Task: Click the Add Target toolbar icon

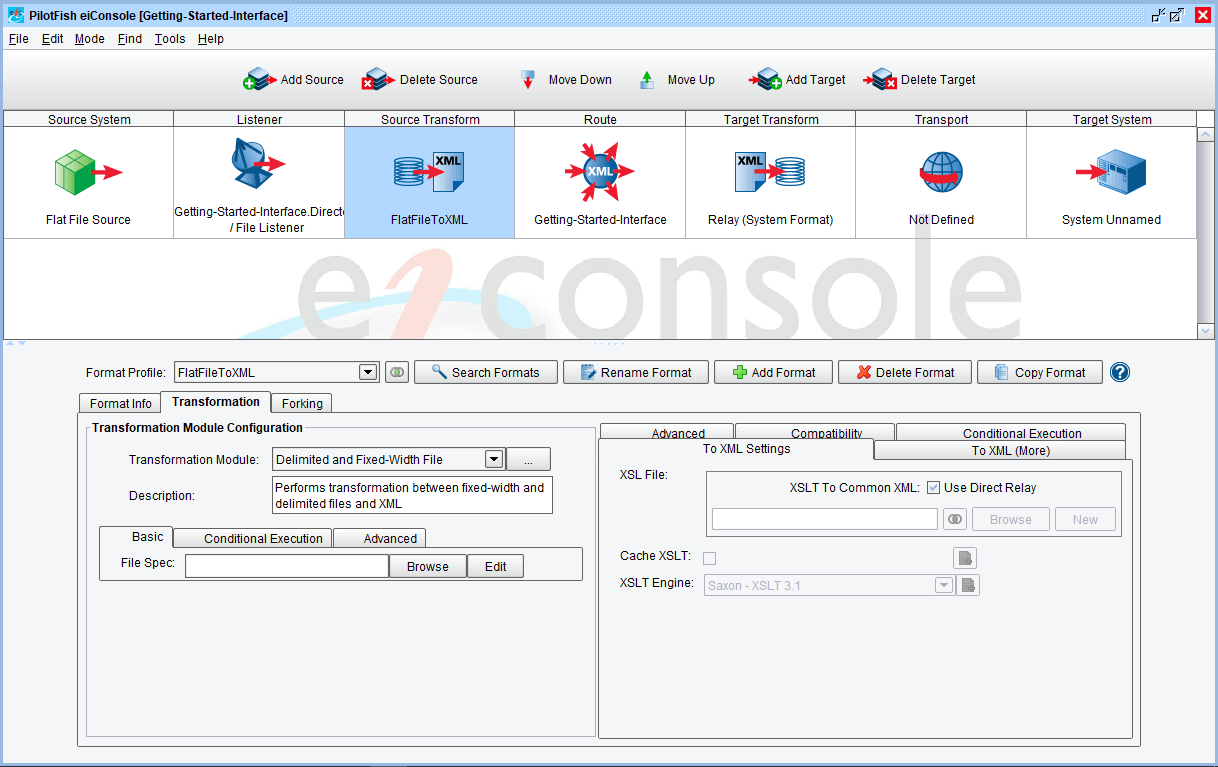Action: [764, 80]
